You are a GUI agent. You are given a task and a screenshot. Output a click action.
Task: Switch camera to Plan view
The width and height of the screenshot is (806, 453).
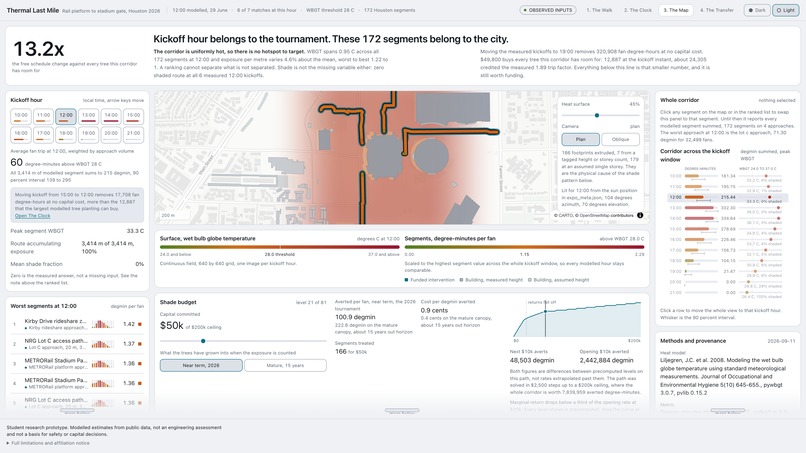pos(580,139)
